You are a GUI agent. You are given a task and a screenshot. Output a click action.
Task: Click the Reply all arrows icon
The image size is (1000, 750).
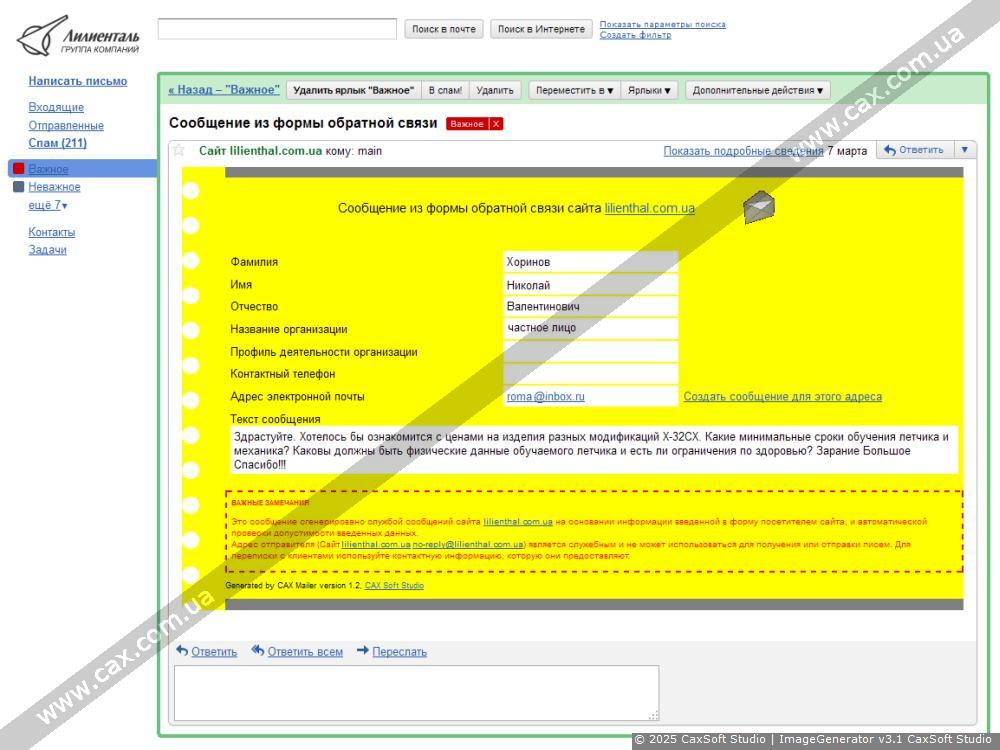pyautogui.click(x=258, y=651)
